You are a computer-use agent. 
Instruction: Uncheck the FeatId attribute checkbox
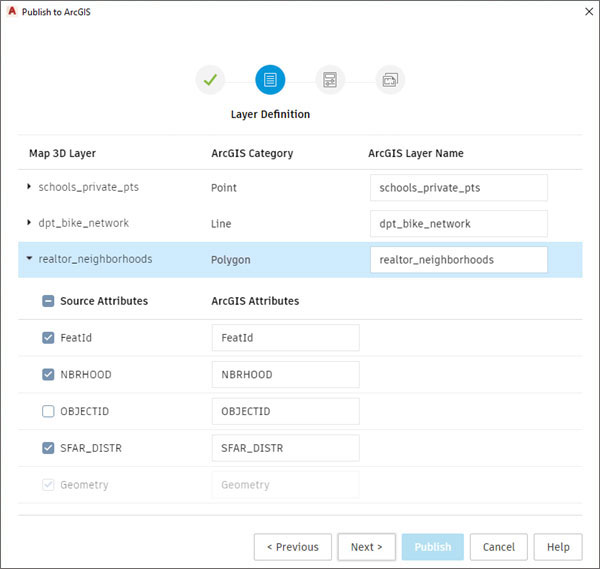[48, 338]
